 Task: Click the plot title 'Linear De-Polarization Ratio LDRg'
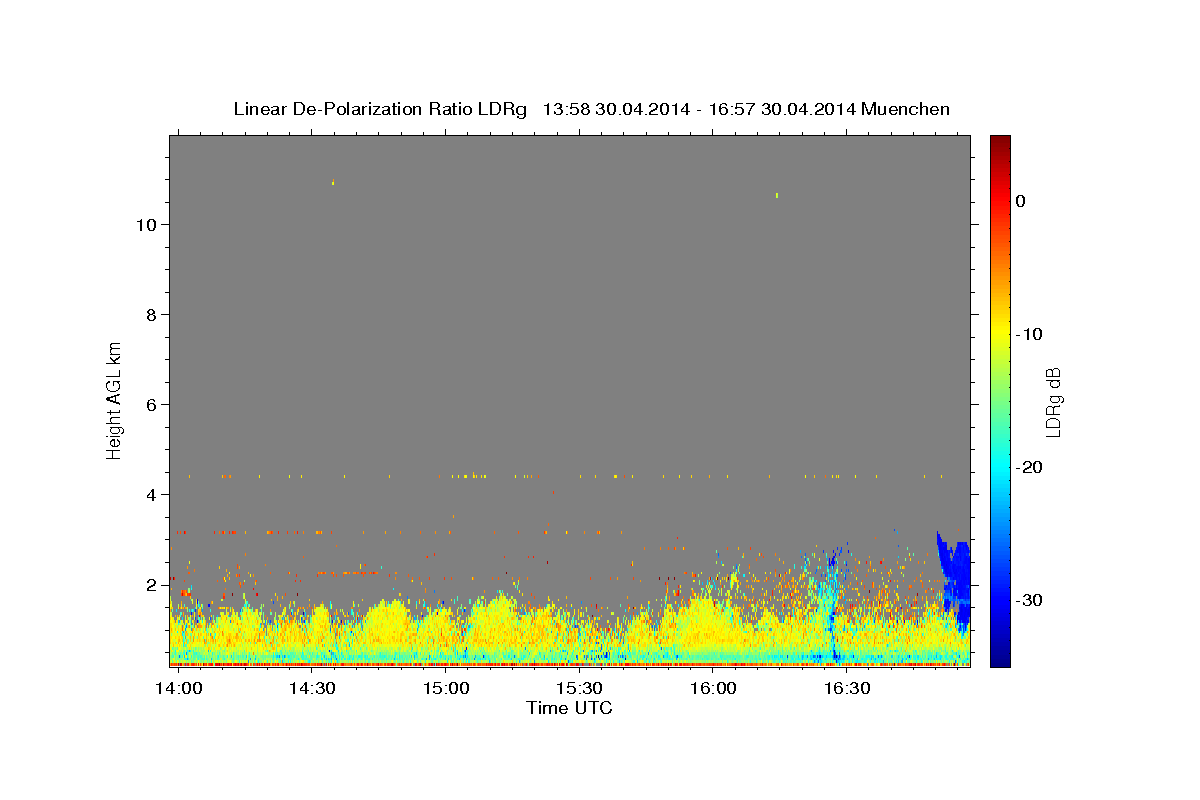point(380,109)
